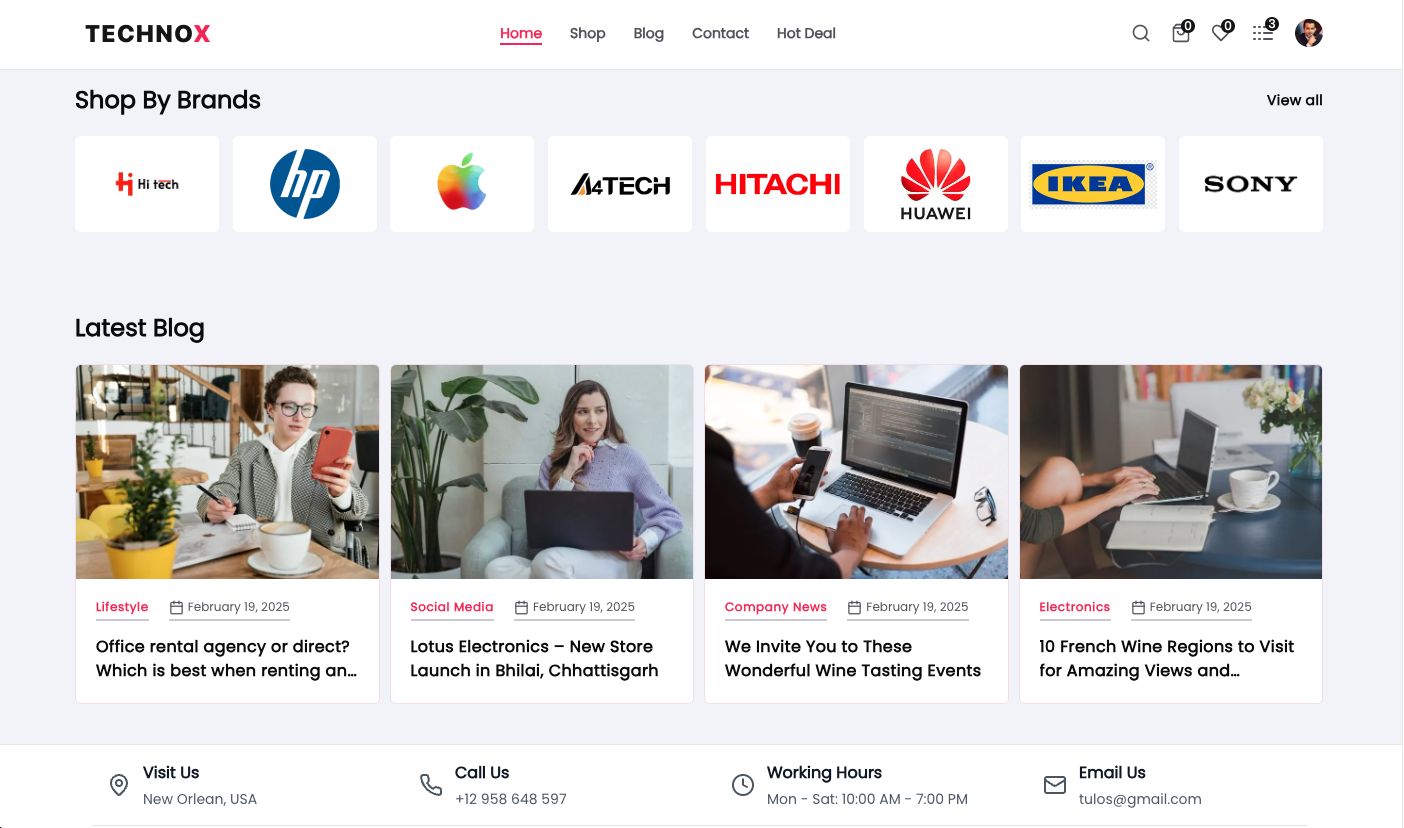Open the user profile avatar
The width and height of the screenshot is (1404, 828).
point(1308,33)
